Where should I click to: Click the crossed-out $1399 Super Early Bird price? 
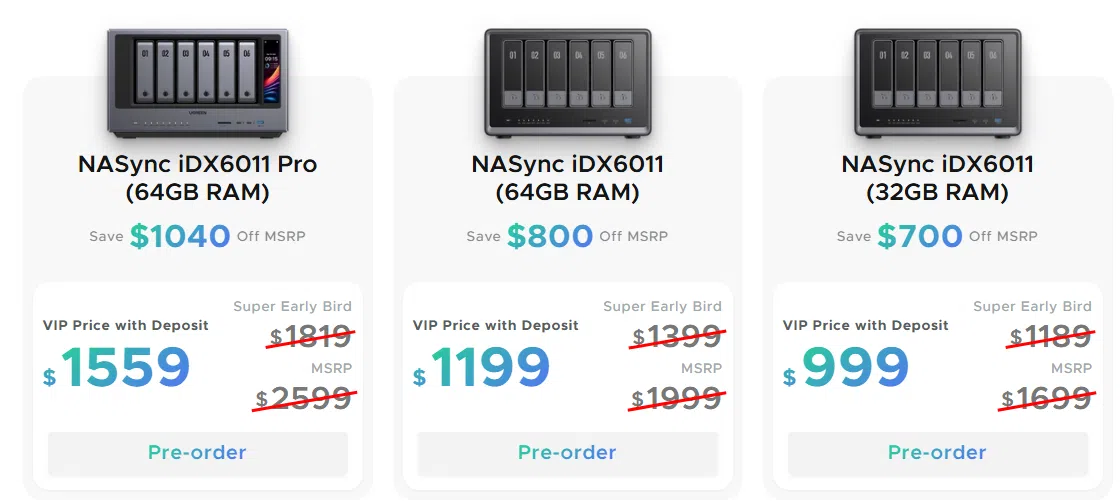point(678,337)
